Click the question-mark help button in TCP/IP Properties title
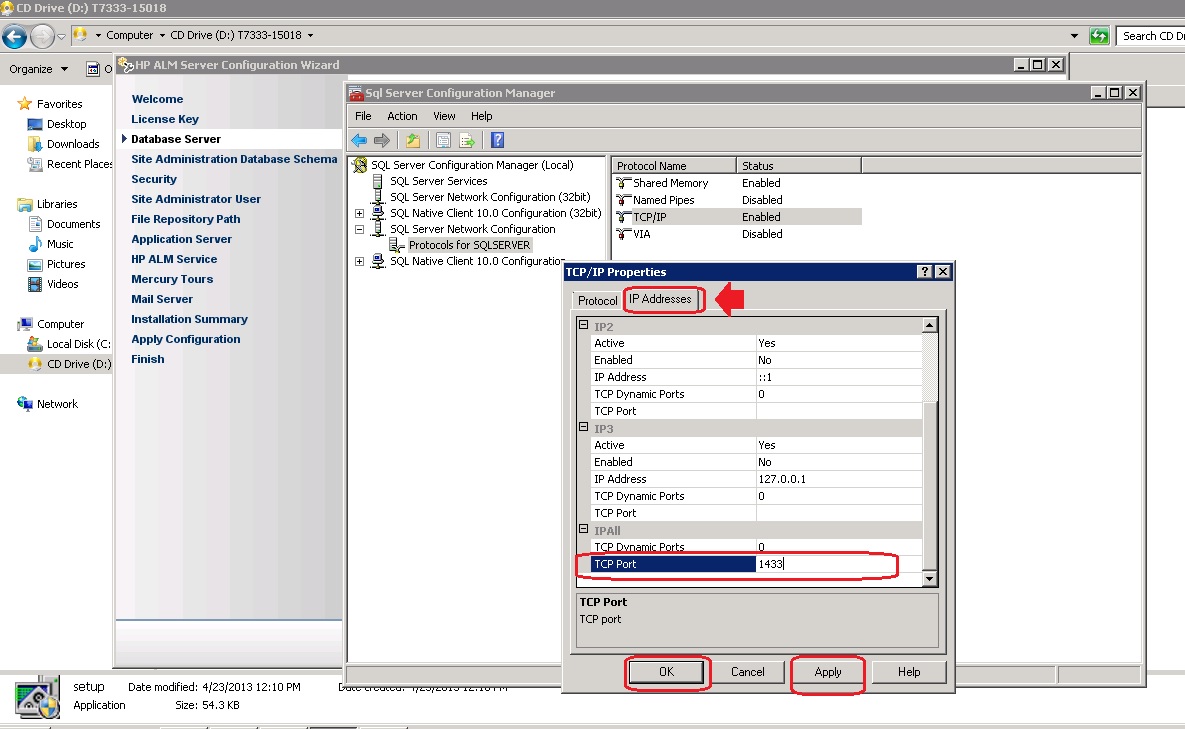This screenshot has width=1185, height=729. (924, 272)
